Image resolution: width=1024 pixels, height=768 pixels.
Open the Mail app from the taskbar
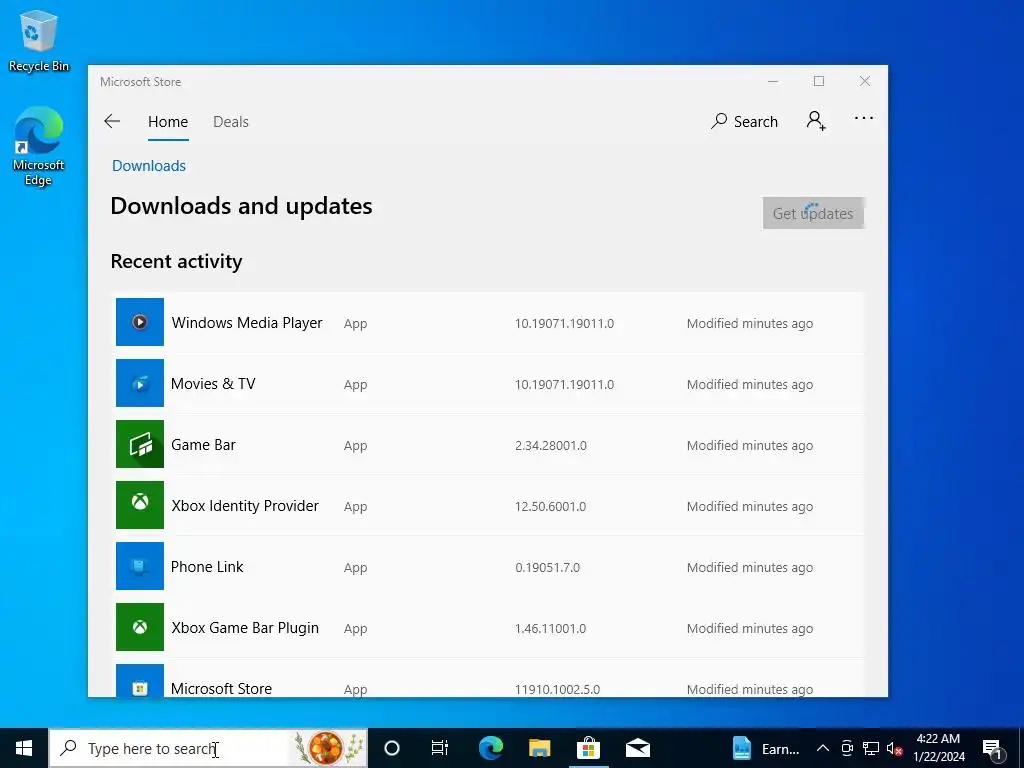click(x=637, y=748)
